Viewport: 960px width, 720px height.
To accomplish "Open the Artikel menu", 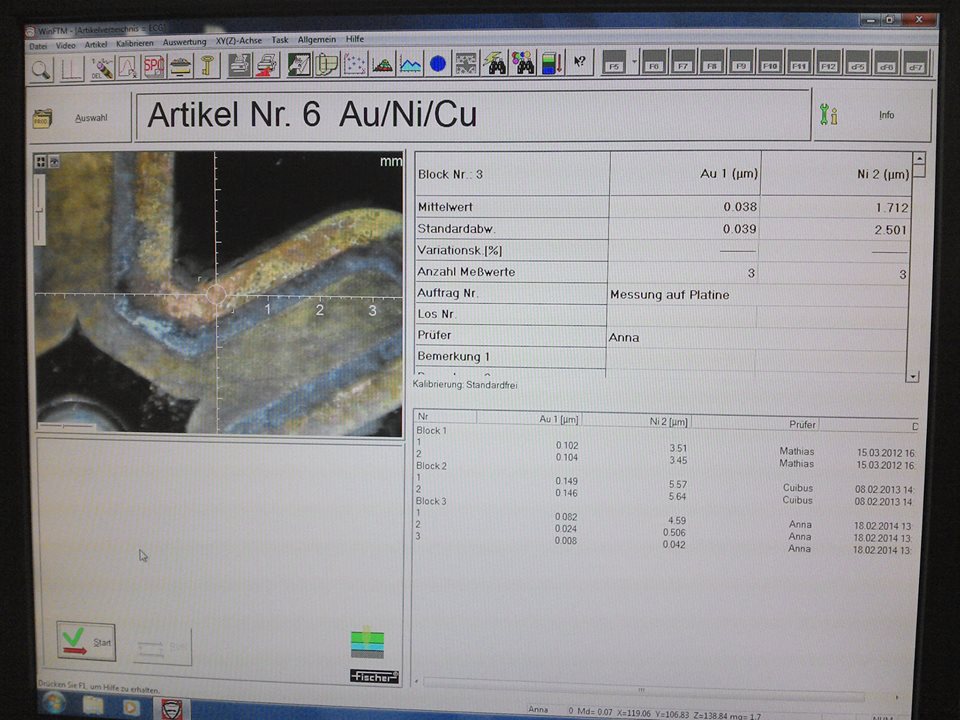I will tap(96, 45).
